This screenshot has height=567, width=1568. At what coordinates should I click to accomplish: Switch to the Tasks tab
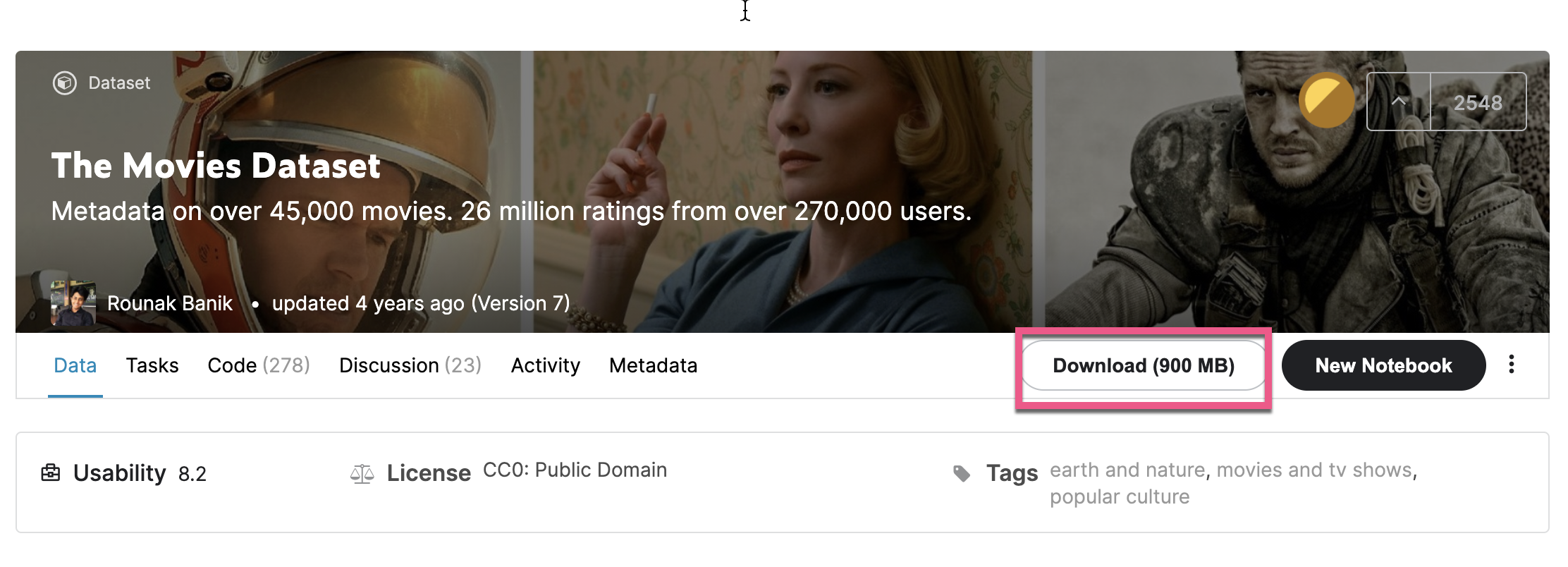152,365
